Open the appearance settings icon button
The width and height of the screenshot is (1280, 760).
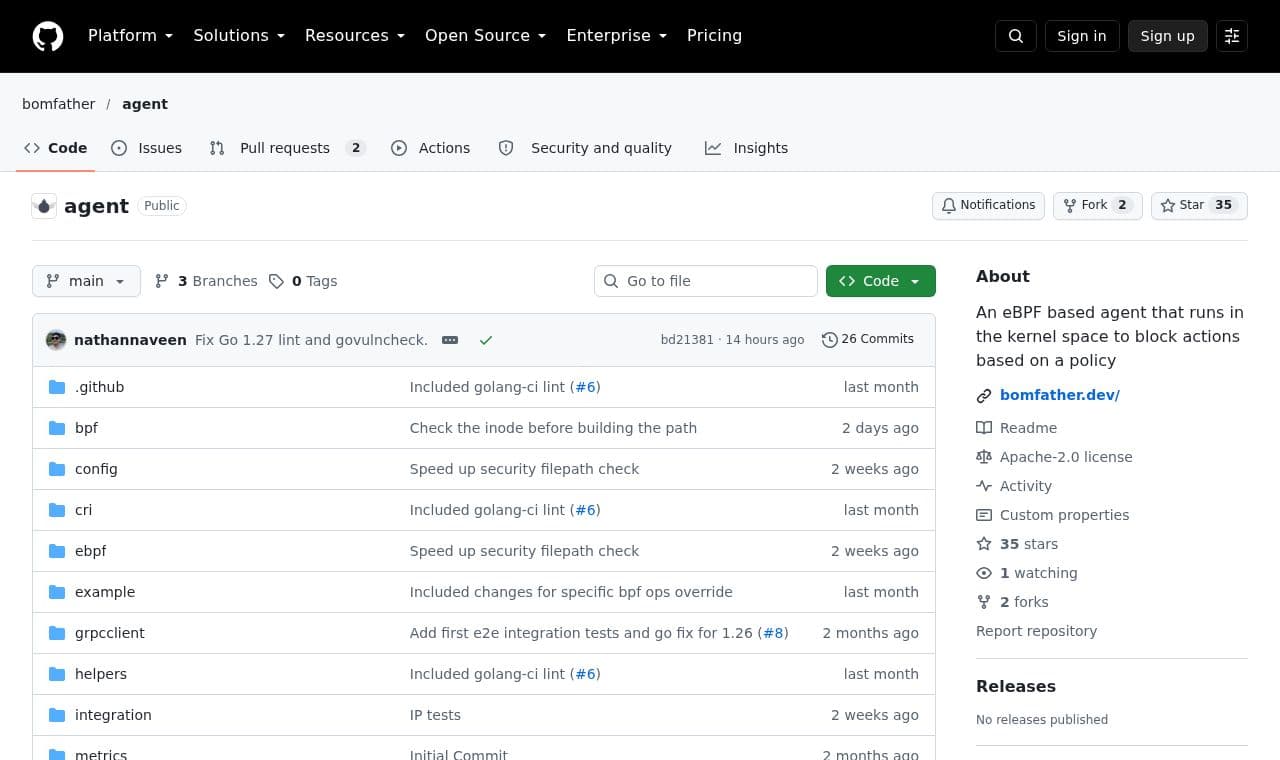1232,36
